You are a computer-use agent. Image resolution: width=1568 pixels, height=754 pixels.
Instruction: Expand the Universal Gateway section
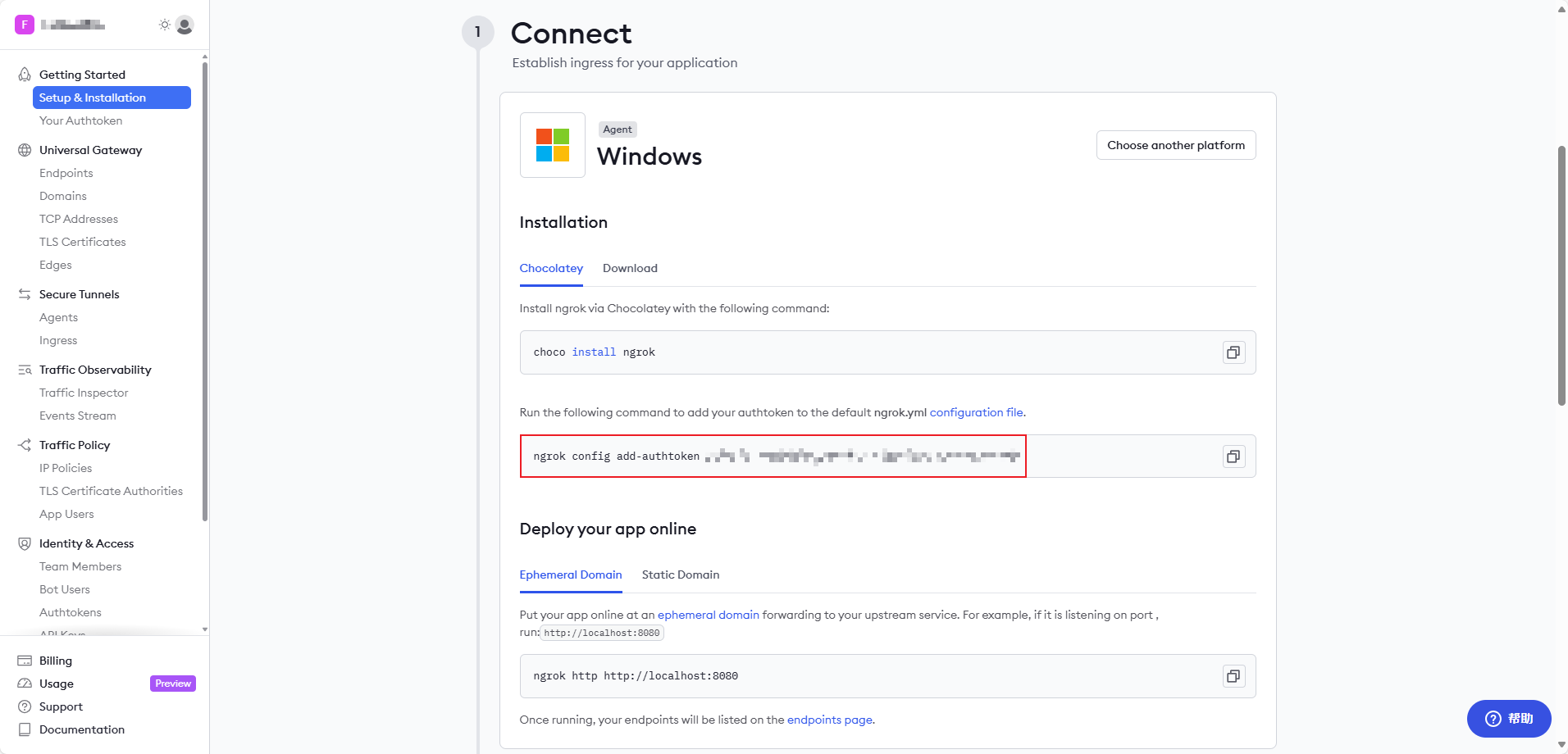pyautogui.click(x=90, y=150)
